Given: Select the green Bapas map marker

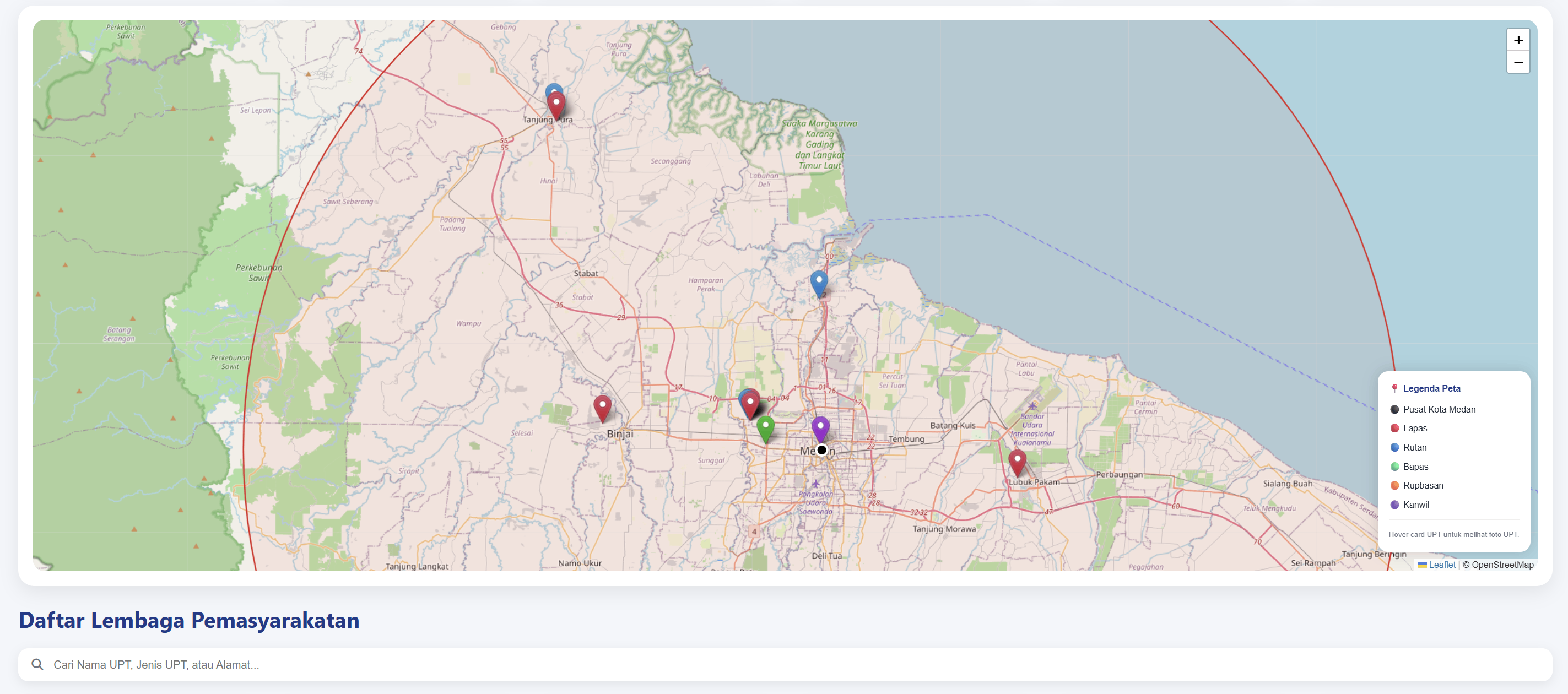Looking at the screenshot, I should coord(765,429).
